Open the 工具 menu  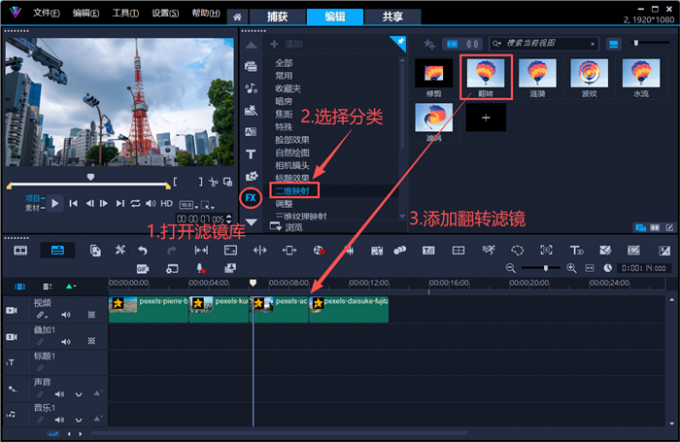click(x=125, y=13)
